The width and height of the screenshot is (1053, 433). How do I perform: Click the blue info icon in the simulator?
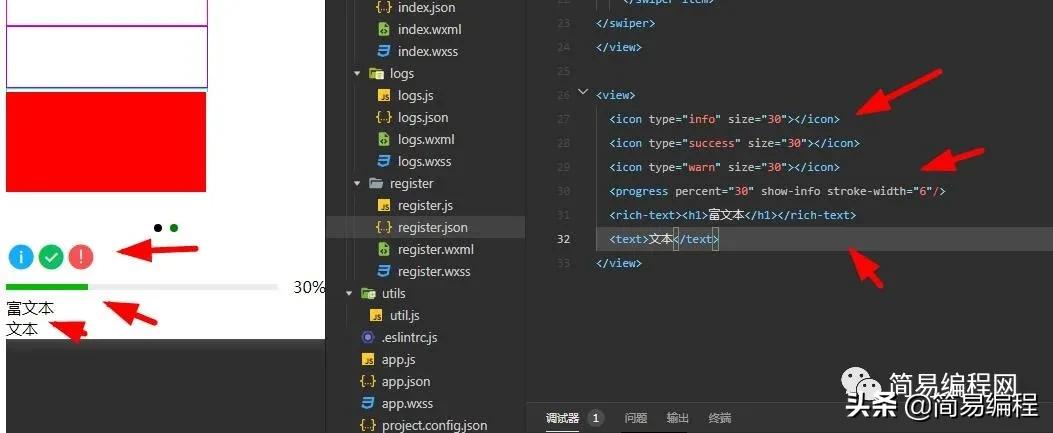(21, 257)
